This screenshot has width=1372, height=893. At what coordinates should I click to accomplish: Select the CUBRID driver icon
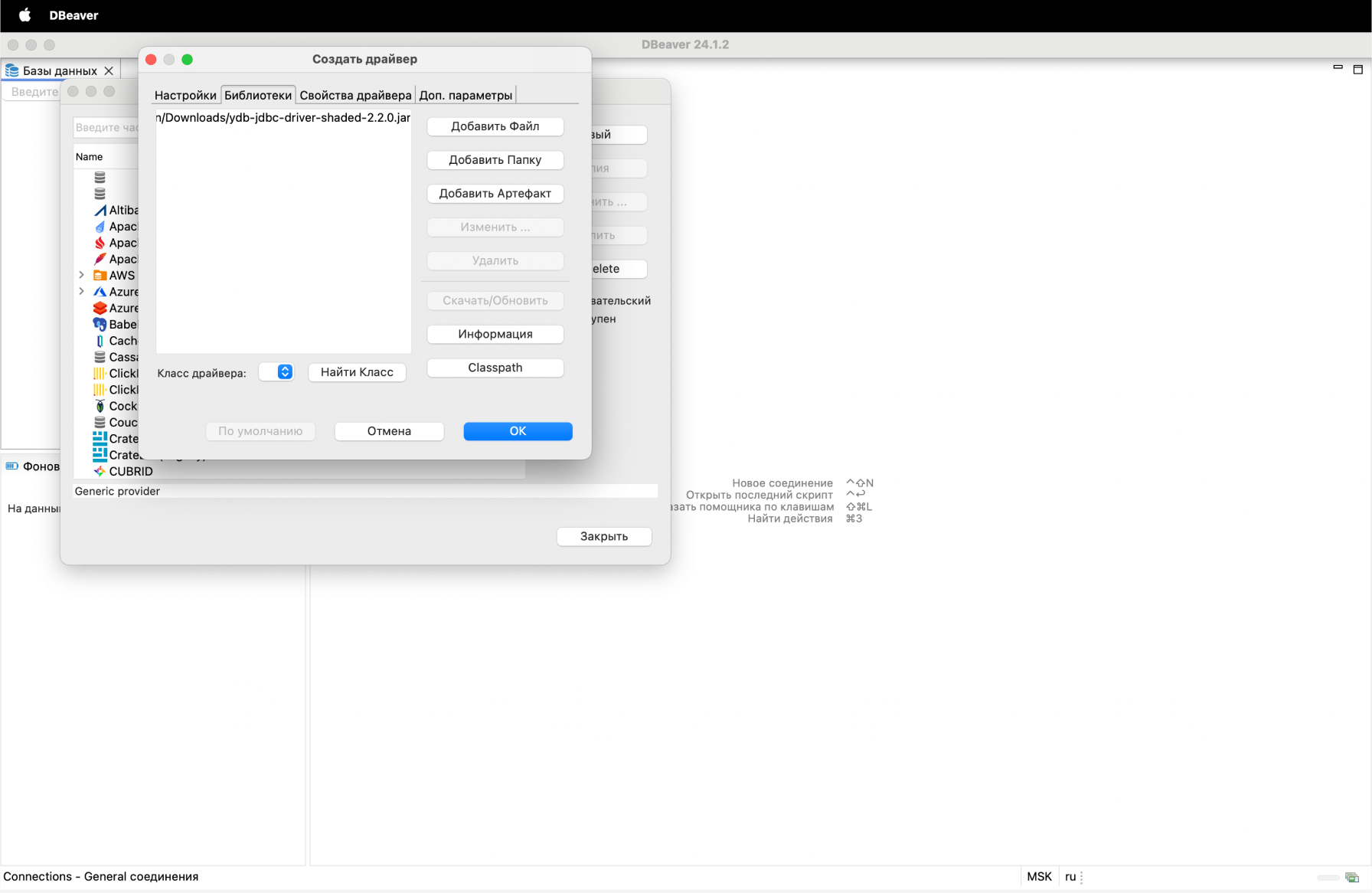click(x=100, y=472)
